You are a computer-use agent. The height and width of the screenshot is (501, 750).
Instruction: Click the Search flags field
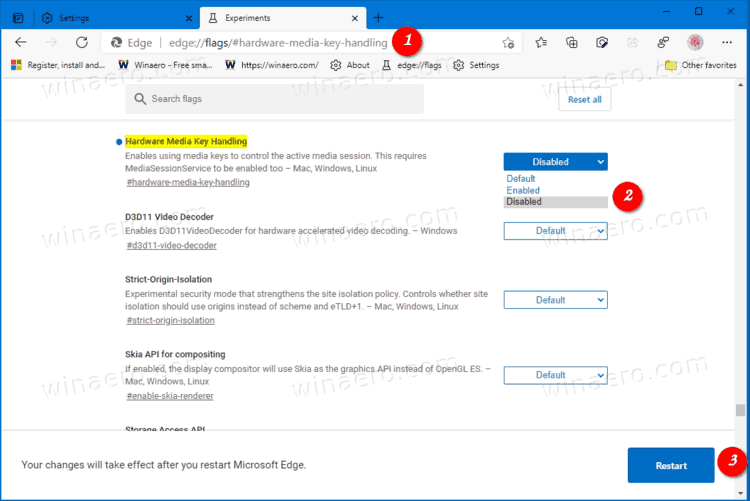pyautogui.click(x=274, y=99)
